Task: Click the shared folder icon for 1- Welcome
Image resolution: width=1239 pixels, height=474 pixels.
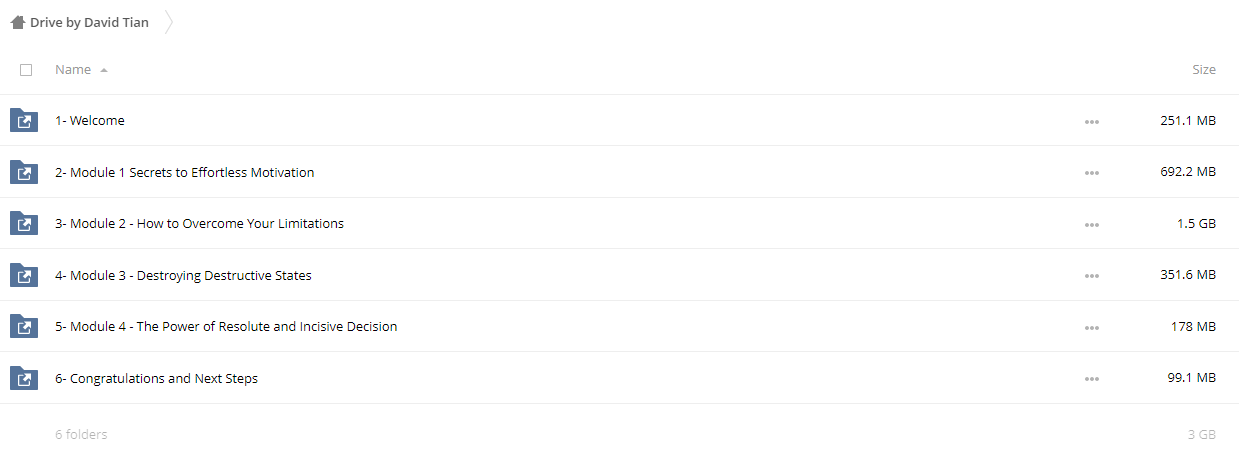Action: 24,121
